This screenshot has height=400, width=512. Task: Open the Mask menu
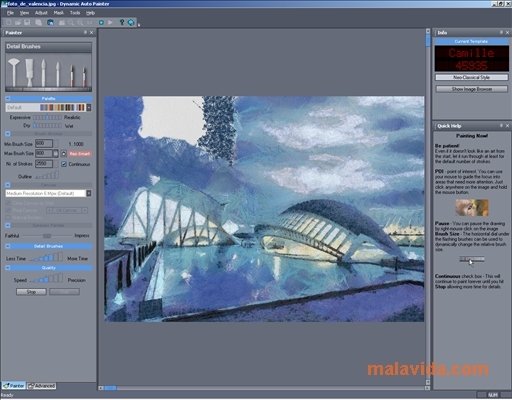[x=59, y=13]
